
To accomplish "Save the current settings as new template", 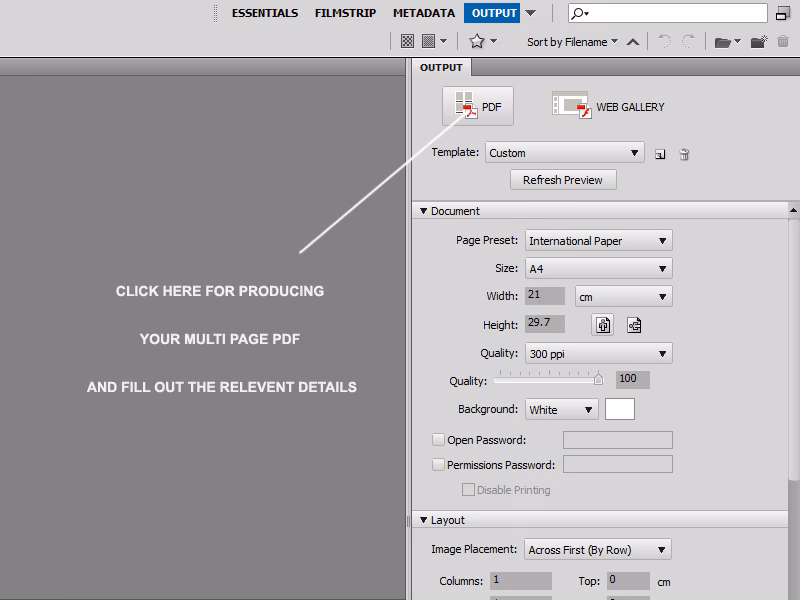I will [660, 153].
